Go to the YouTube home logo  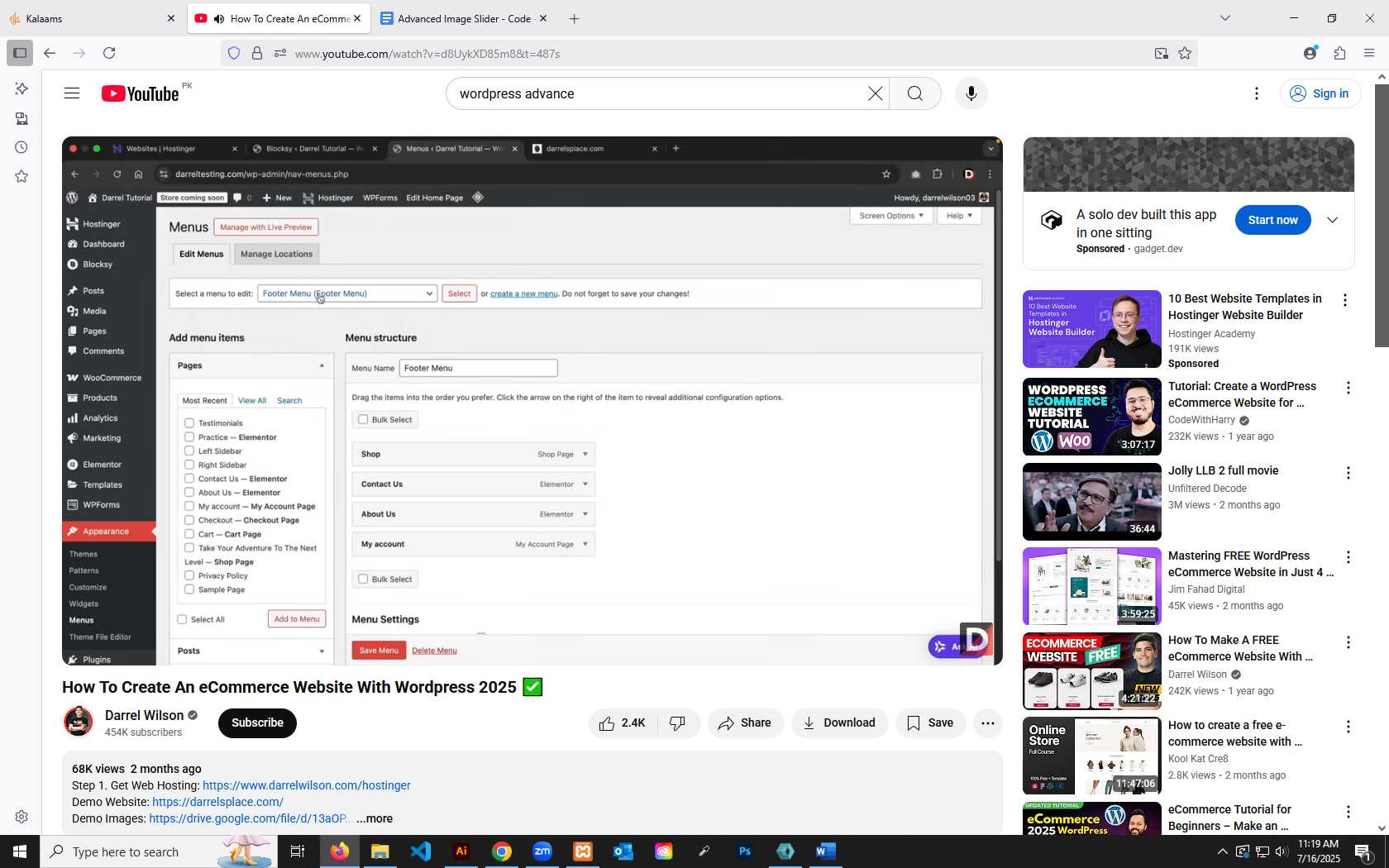[140, 93]
